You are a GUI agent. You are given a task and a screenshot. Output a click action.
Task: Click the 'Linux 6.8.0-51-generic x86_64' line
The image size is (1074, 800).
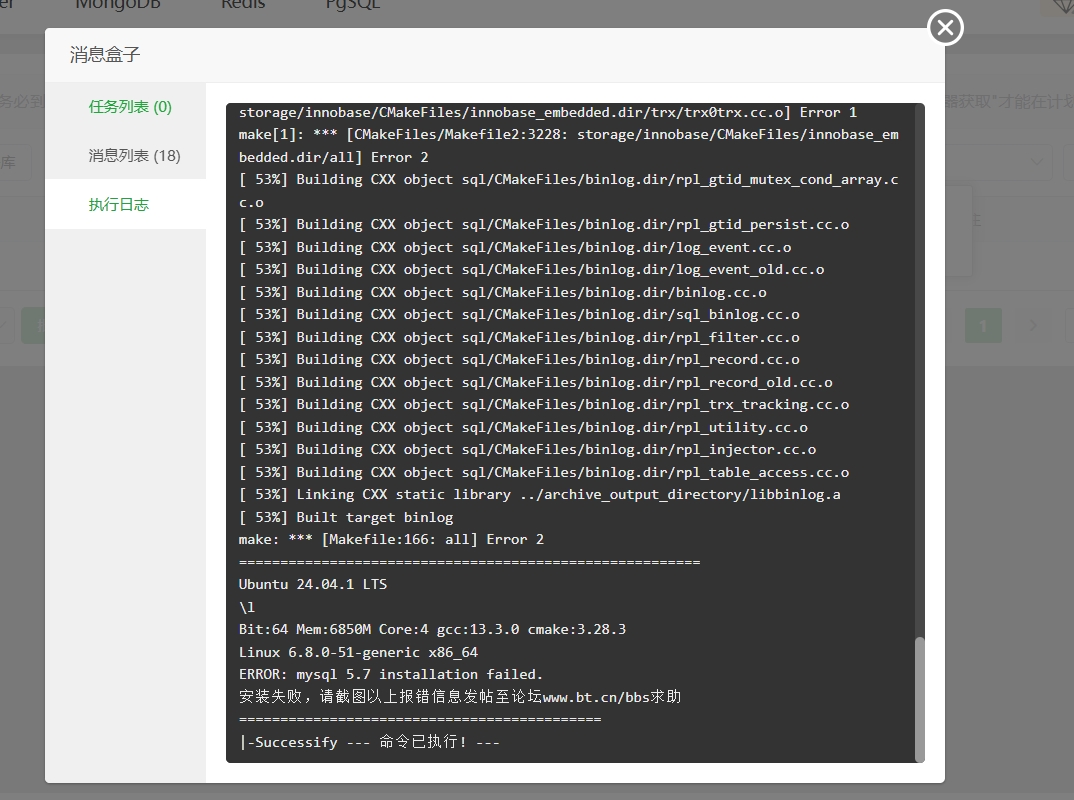point(358,652)
